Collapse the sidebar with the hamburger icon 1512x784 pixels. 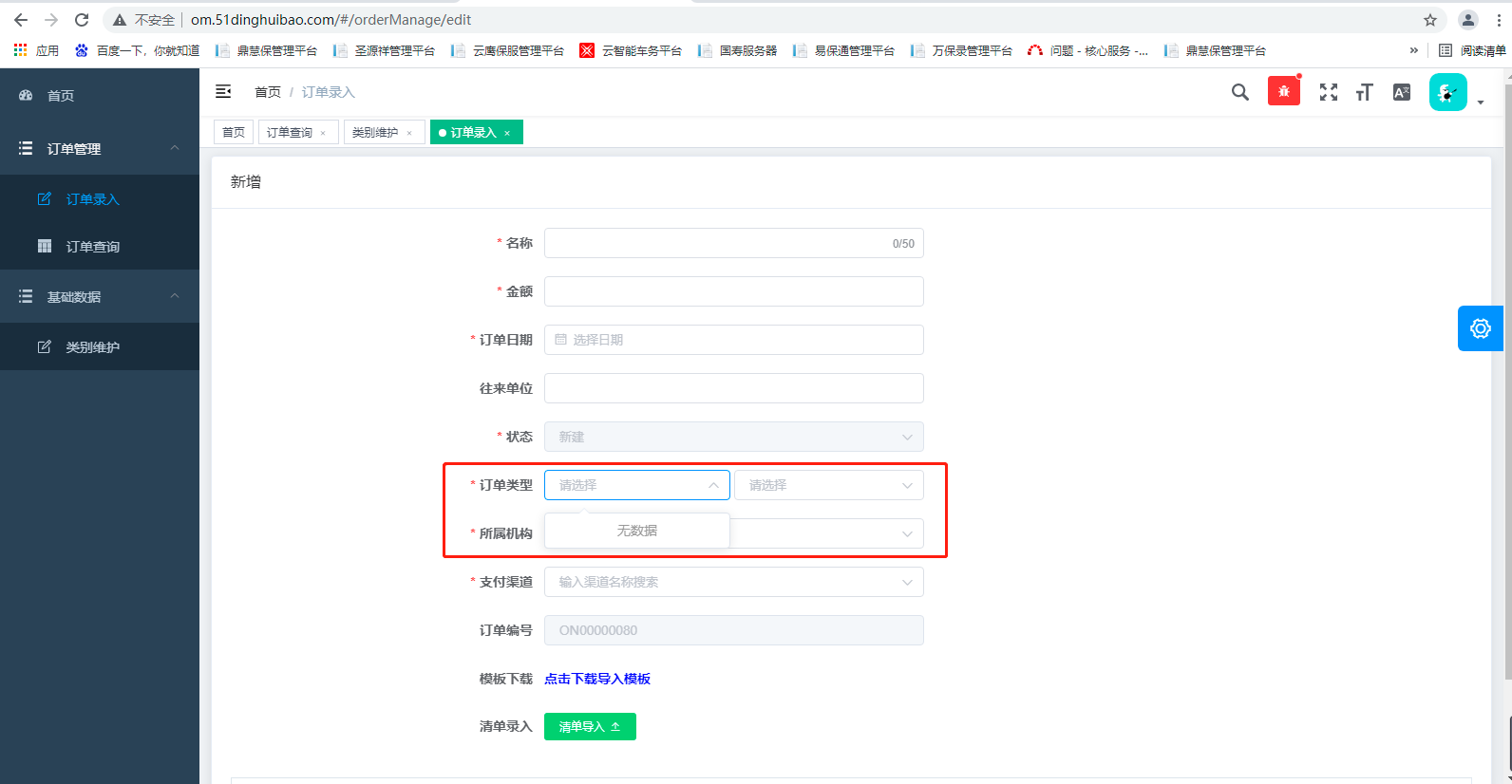pos(223,92)
